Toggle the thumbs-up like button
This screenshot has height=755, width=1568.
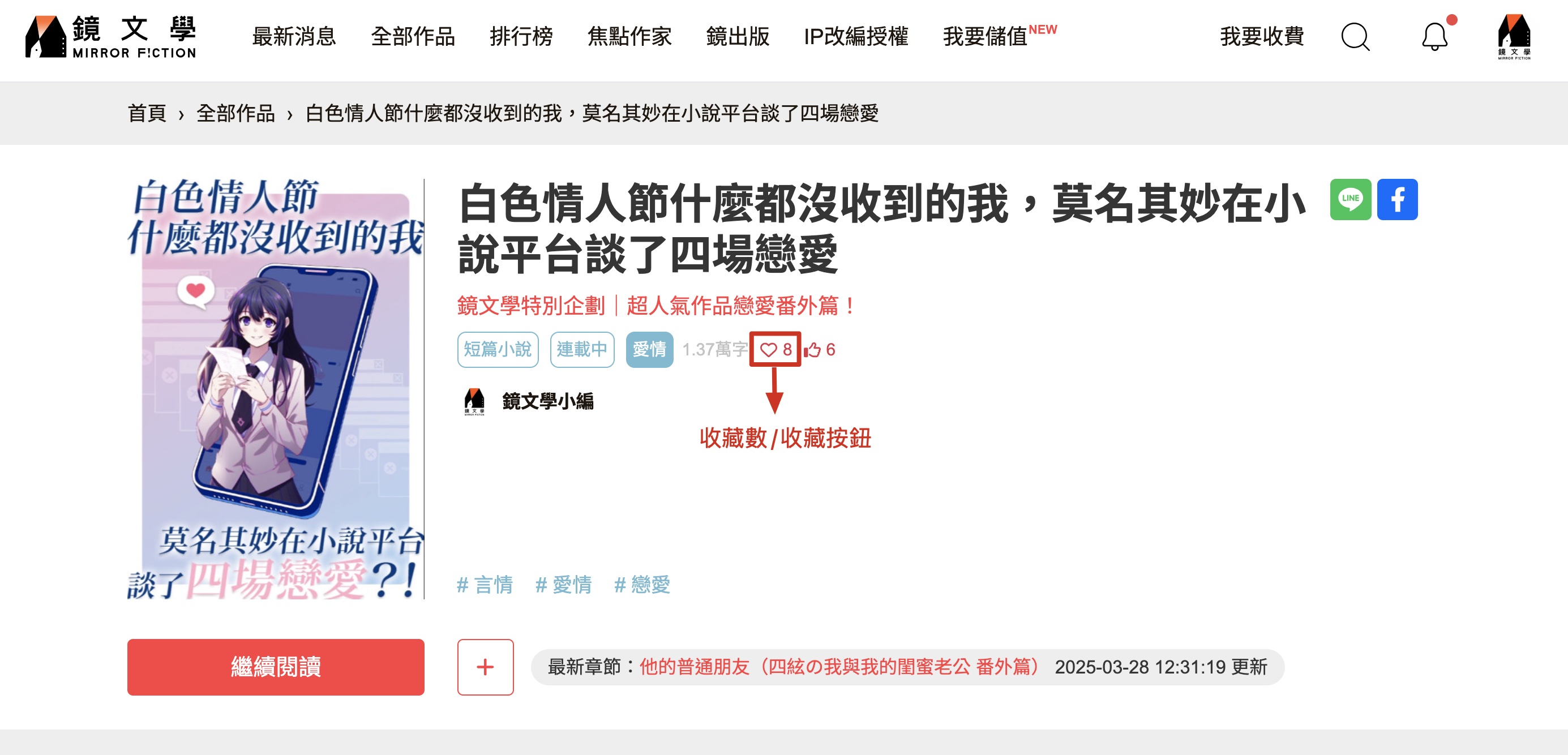coord(820,350)
